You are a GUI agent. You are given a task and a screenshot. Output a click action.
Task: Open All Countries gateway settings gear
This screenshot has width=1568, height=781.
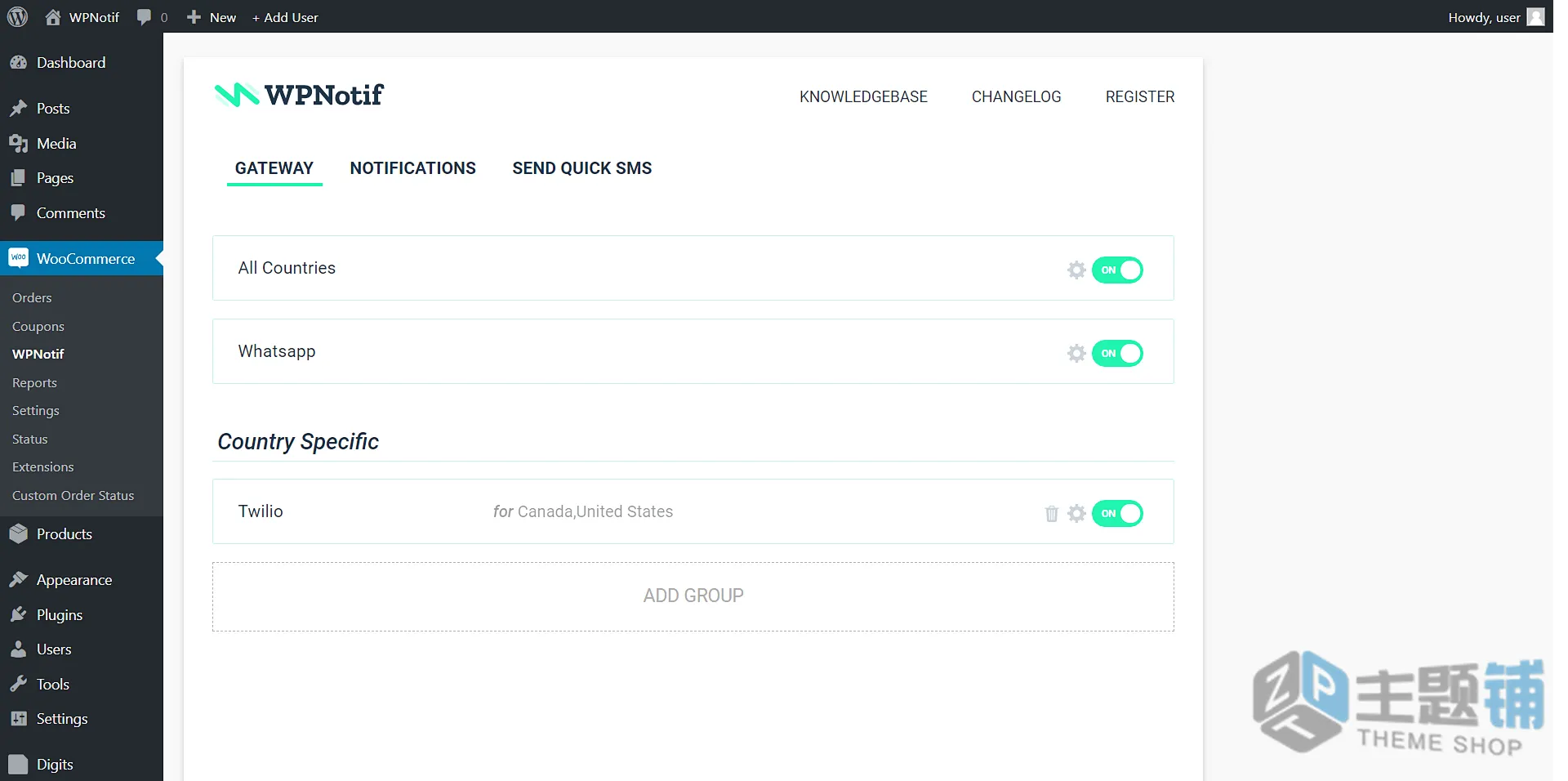tap(1076, 270)
